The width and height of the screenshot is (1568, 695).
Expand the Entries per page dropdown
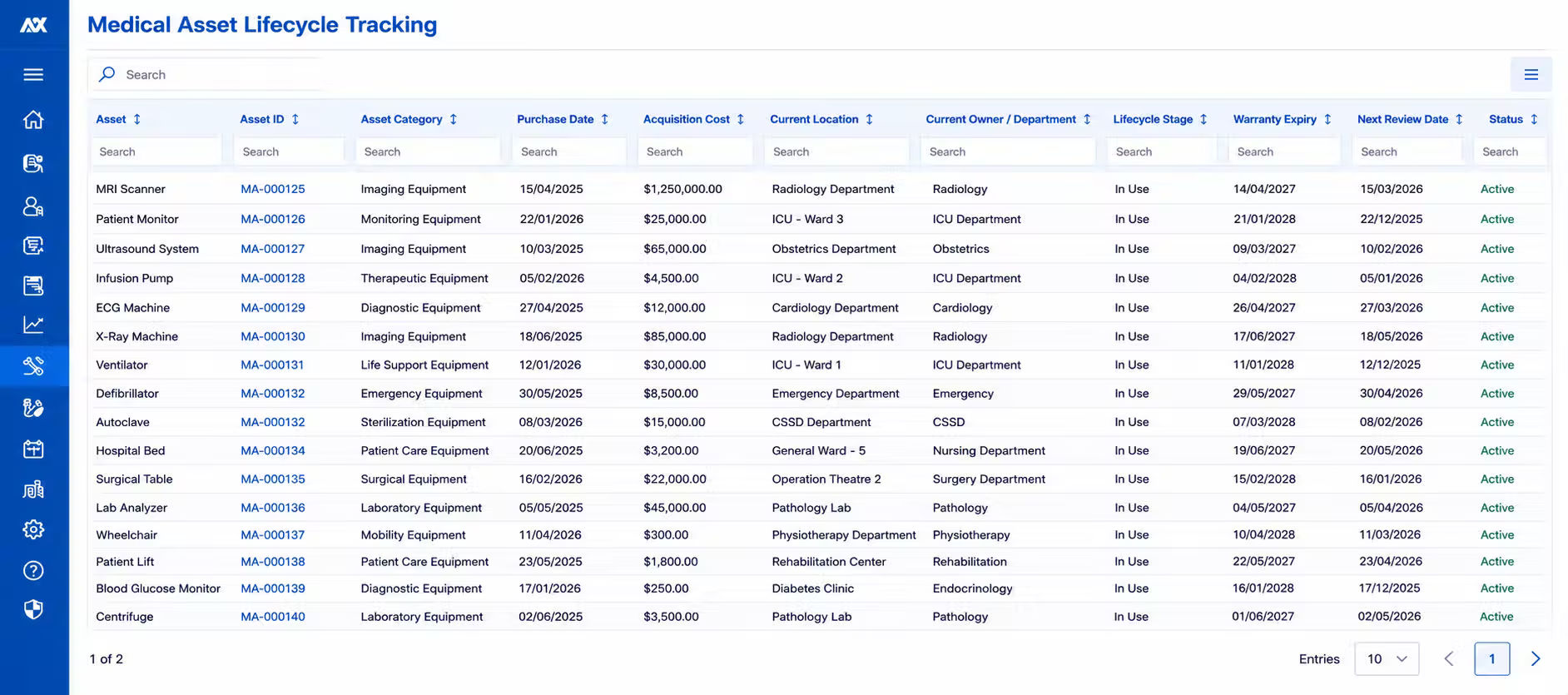1387,658
